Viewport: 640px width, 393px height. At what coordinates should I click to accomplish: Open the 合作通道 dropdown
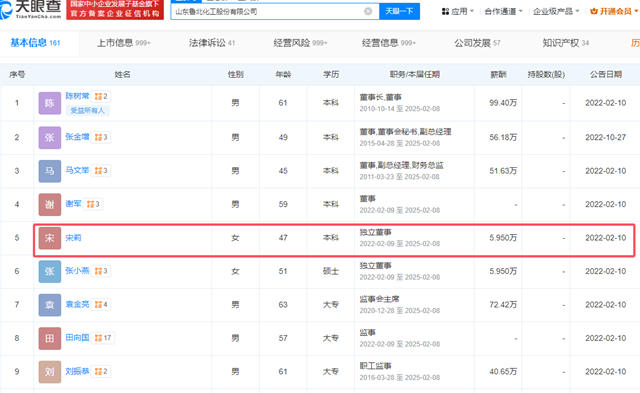[x=503, y=11]
